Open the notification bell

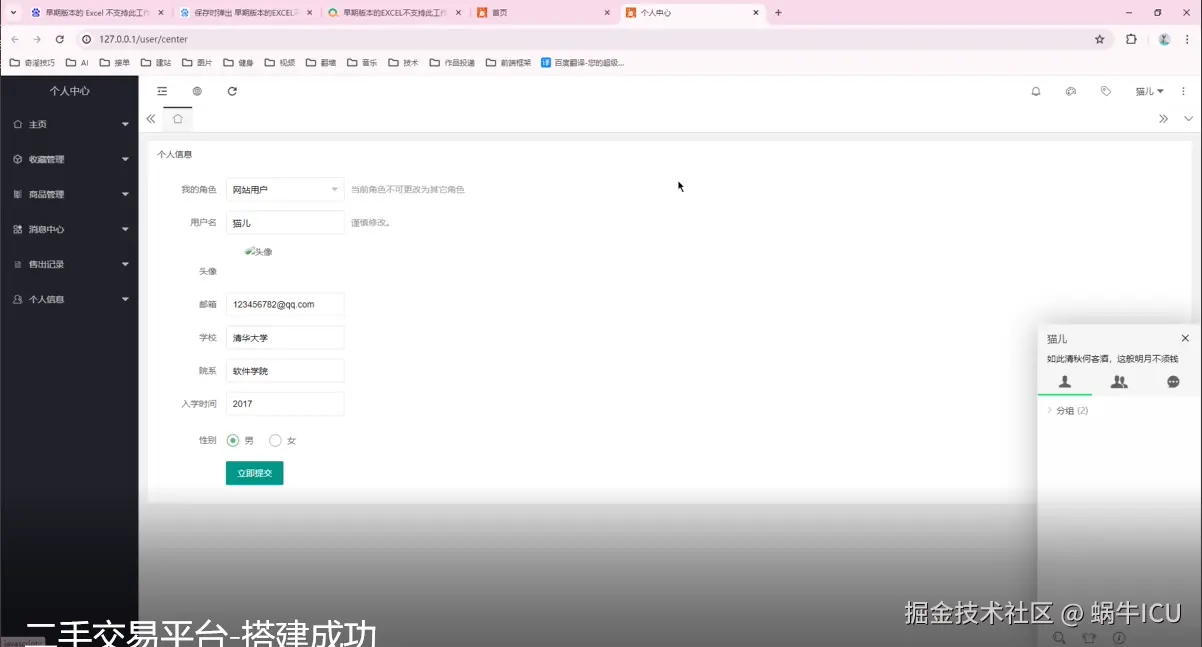pos(1036,91)
